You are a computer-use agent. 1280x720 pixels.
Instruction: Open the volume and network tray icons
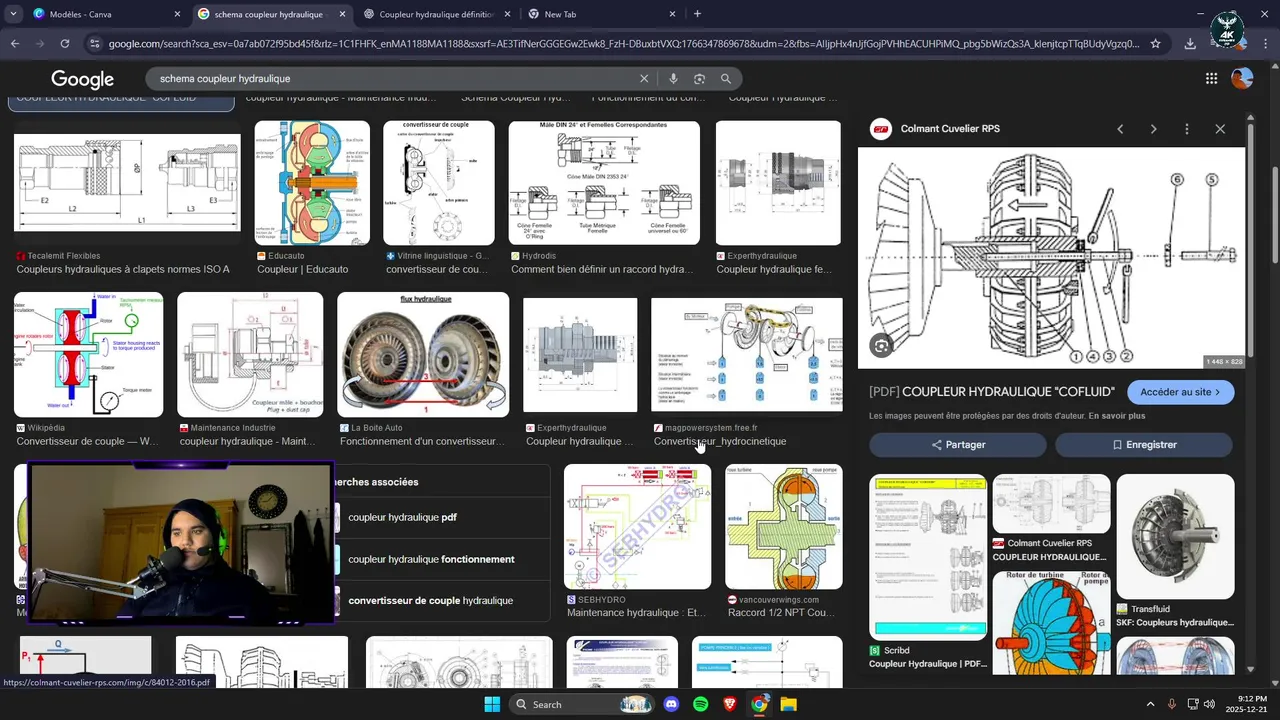point(1201,704)
